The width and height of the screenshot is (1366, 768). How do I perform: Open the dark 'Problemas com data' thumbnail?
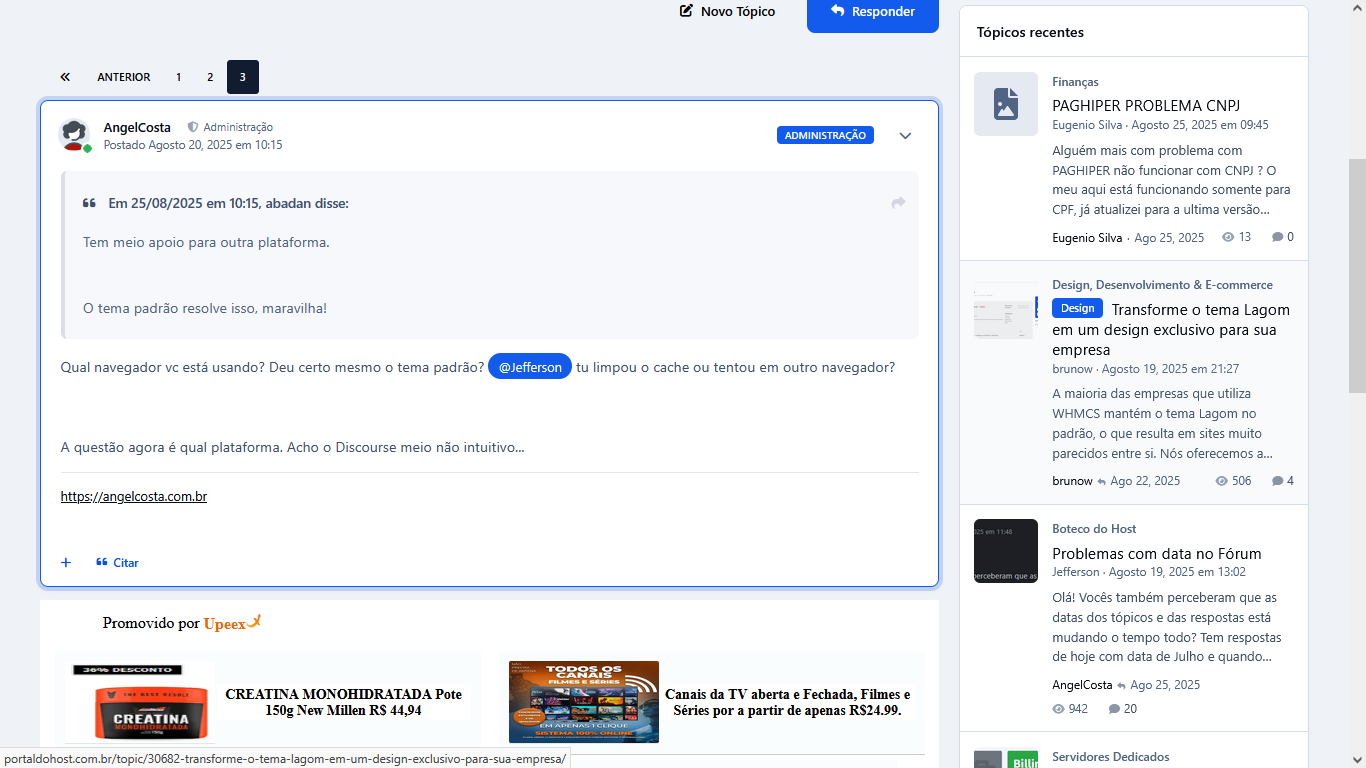tap(1006, 551)
